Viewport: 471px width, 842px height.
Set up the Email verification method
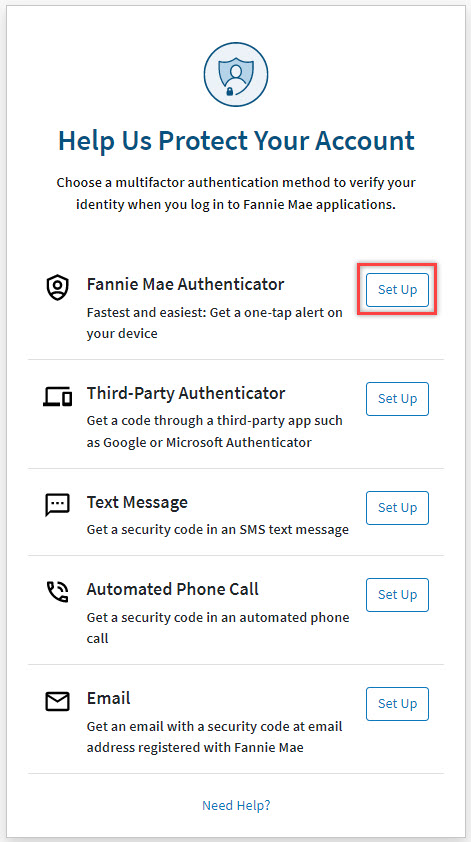click(x=397, y=704)
